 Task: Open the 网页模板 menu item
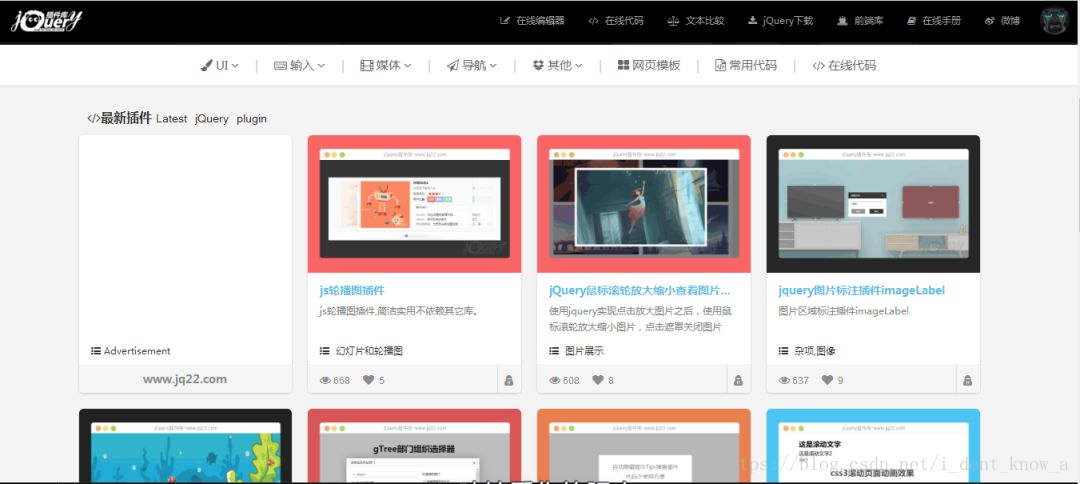649,65
